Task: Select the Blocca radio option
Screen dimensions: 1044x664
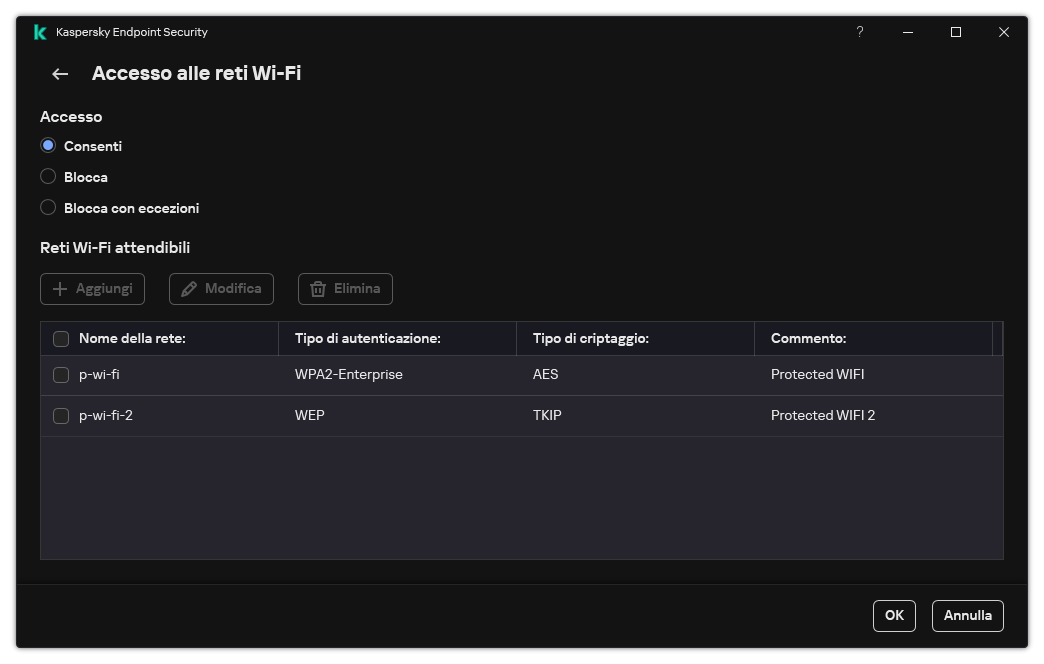Action: click(48, 177)
